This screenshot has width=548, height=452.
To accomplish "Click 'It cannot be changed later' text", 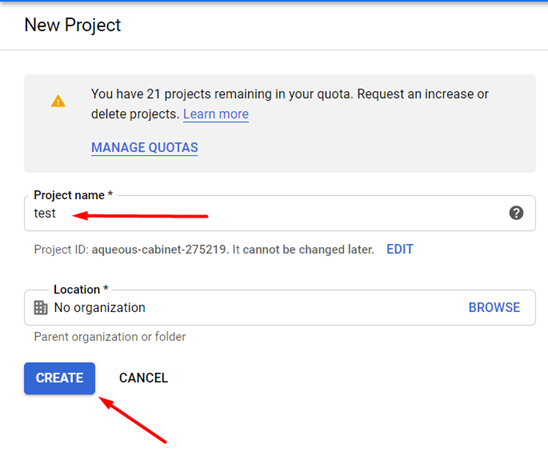I will pos(303,250).
